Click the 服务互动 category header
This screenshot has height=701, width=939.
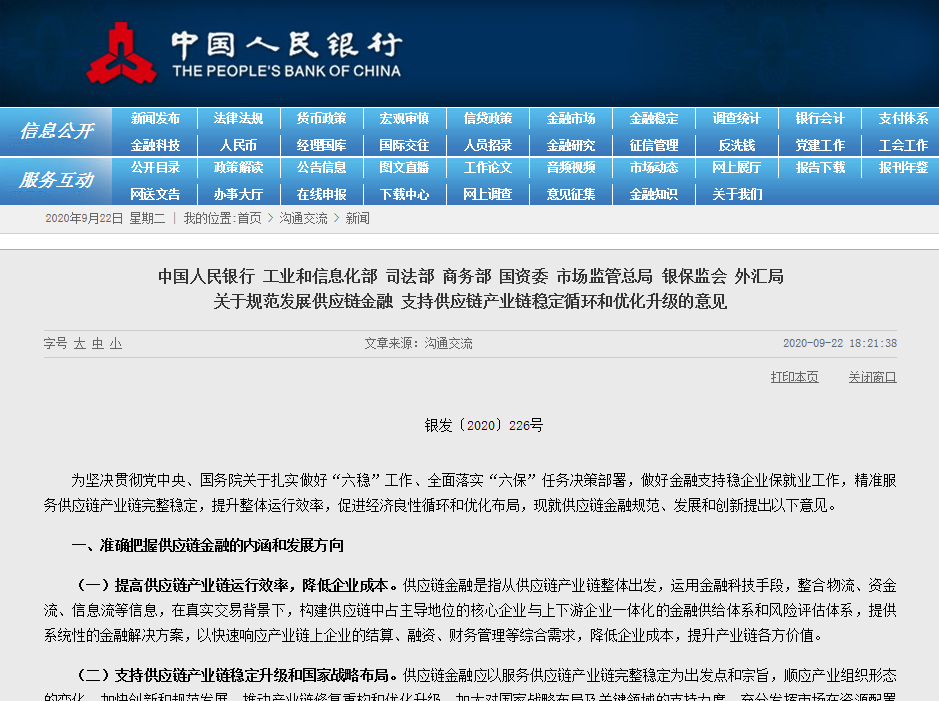click(56, 180)
